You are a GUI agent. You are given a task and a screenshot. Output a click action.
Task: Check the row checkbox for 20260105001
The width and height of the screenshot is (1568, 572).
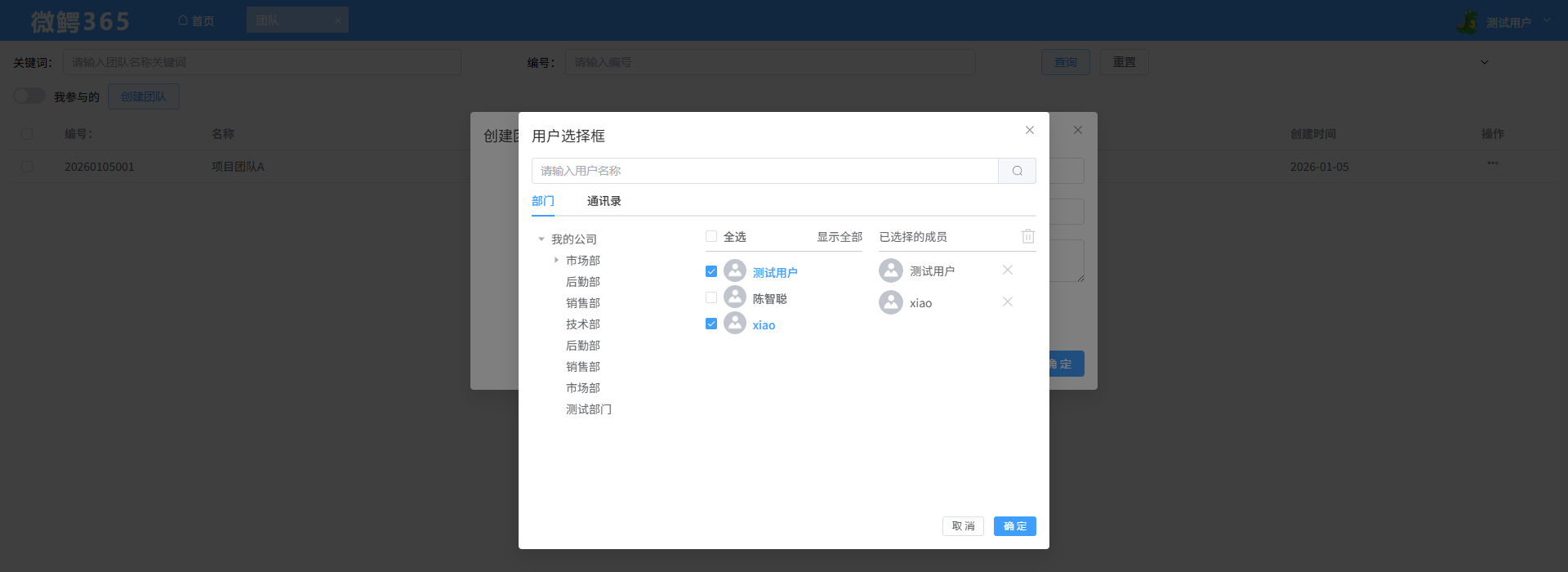click(27, 166)
